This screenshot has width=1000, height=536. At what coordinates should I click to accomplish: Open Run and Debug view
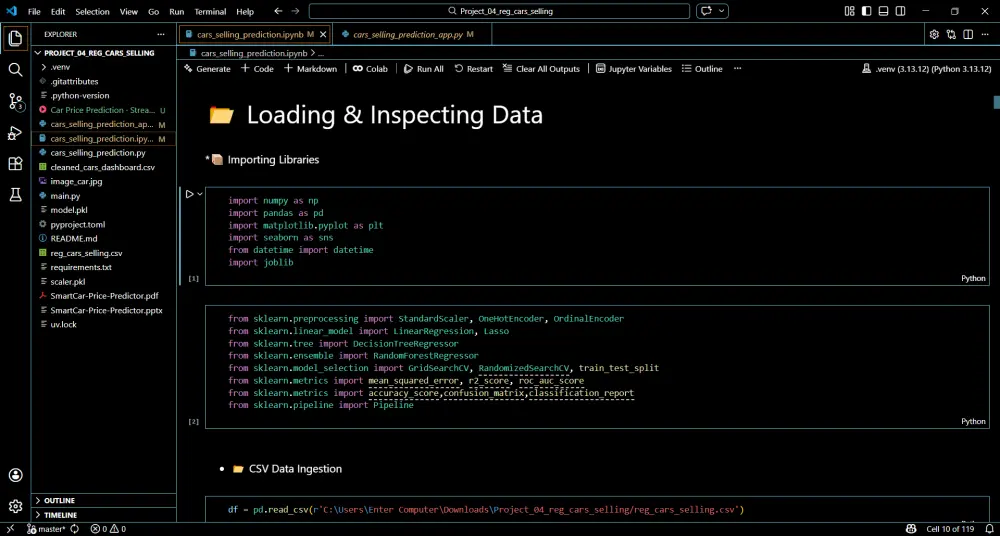tap(15, 133)
